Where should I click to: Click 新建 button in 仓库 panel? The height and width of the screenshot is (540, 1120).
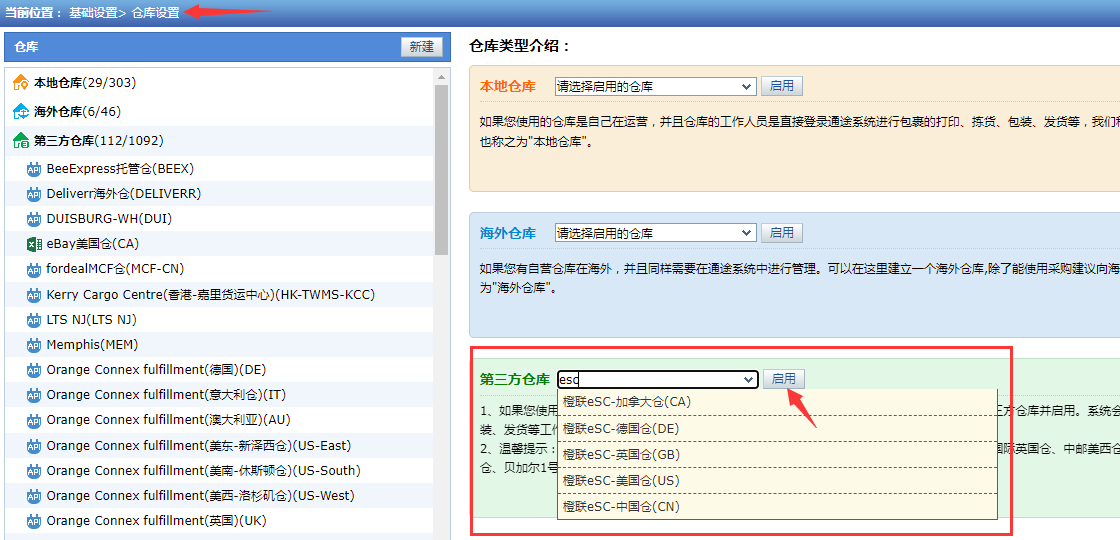(421, 47)
